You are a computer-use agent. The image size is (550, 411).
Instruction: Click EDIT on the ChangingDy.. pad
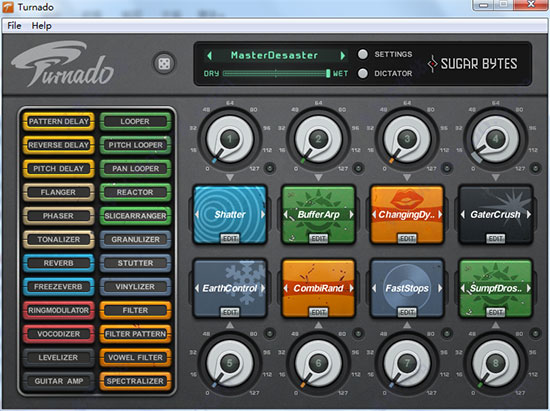click(x=407, y=238)
